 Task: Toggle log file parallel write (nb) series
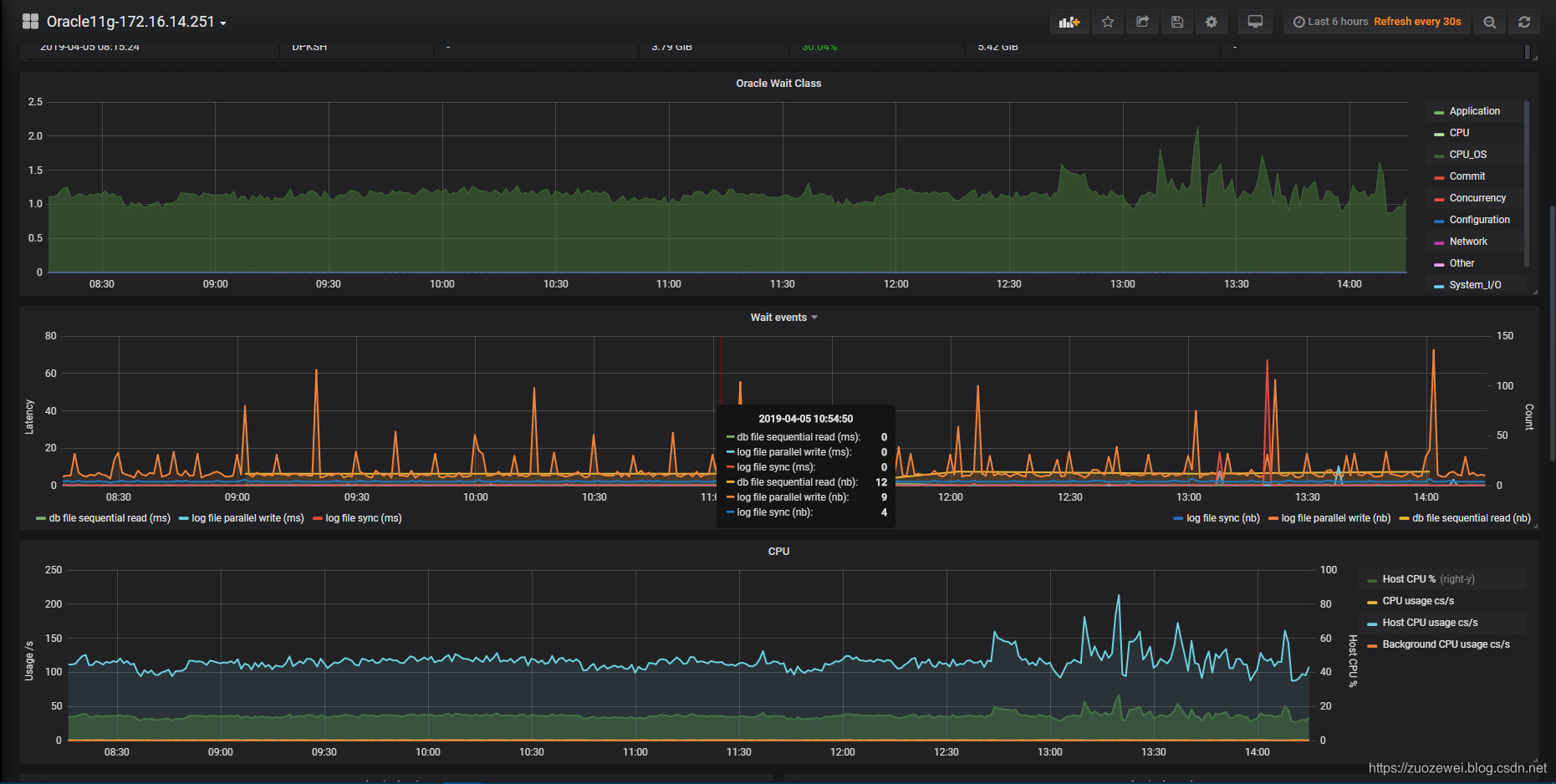(1336, 518)
